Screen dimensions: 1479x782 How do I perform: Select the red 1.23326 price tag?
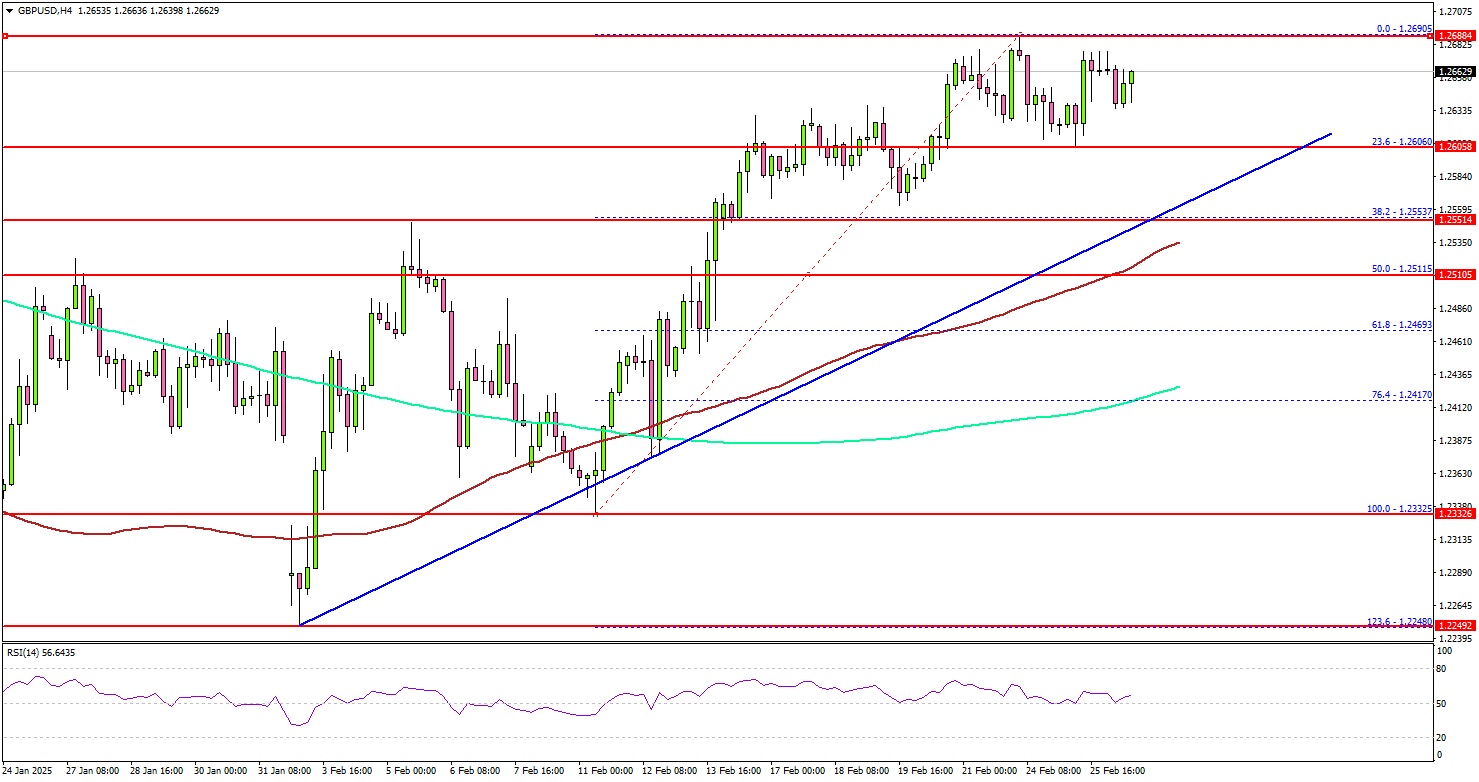[x=1456, y=514]
